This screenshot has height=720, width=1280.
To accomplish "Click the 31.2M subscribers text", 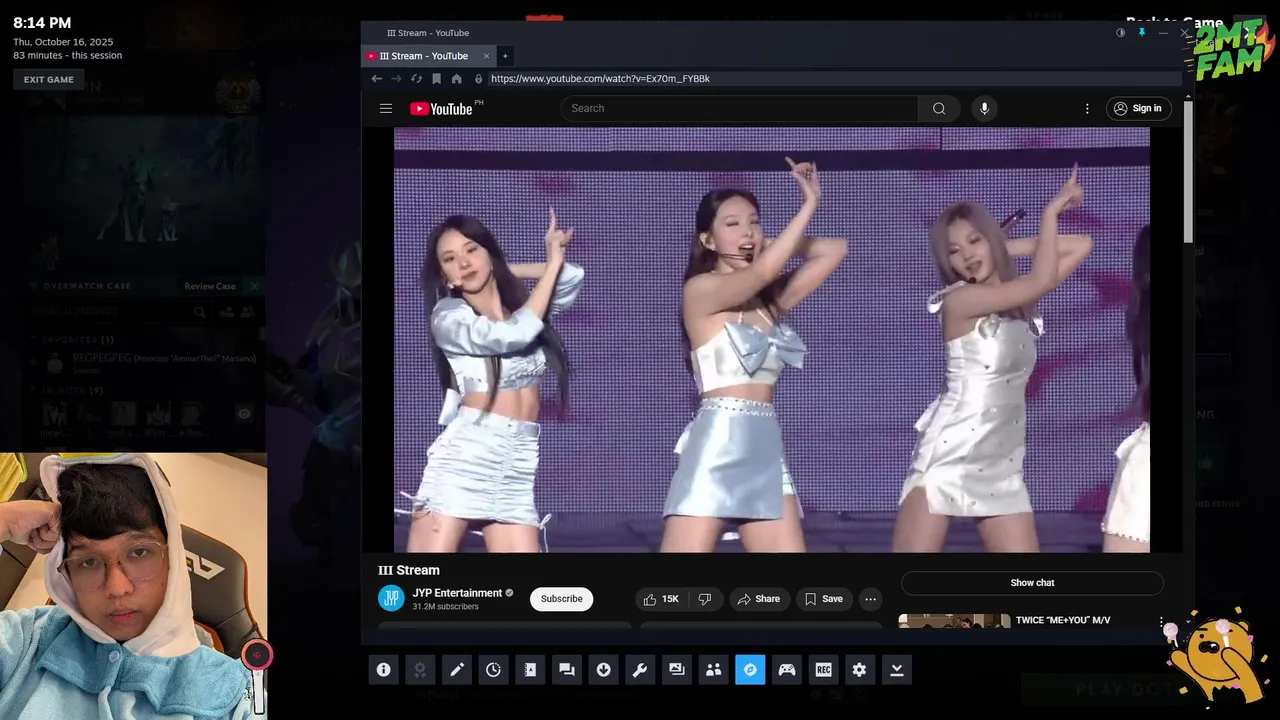I will pyautogui.click(x=446, y=607).
